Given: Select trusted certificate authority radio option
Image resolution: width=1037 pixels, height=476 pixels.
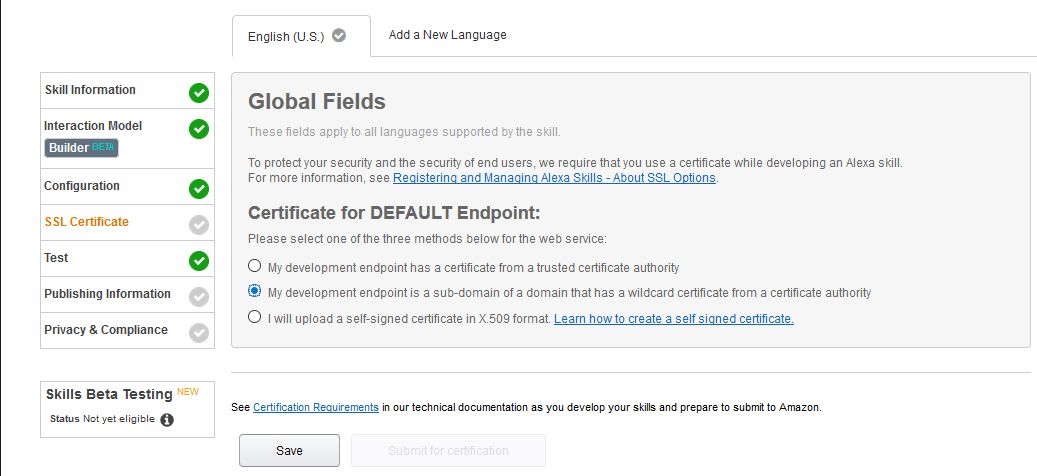Looking at the screenshot, I should [255, 267].
